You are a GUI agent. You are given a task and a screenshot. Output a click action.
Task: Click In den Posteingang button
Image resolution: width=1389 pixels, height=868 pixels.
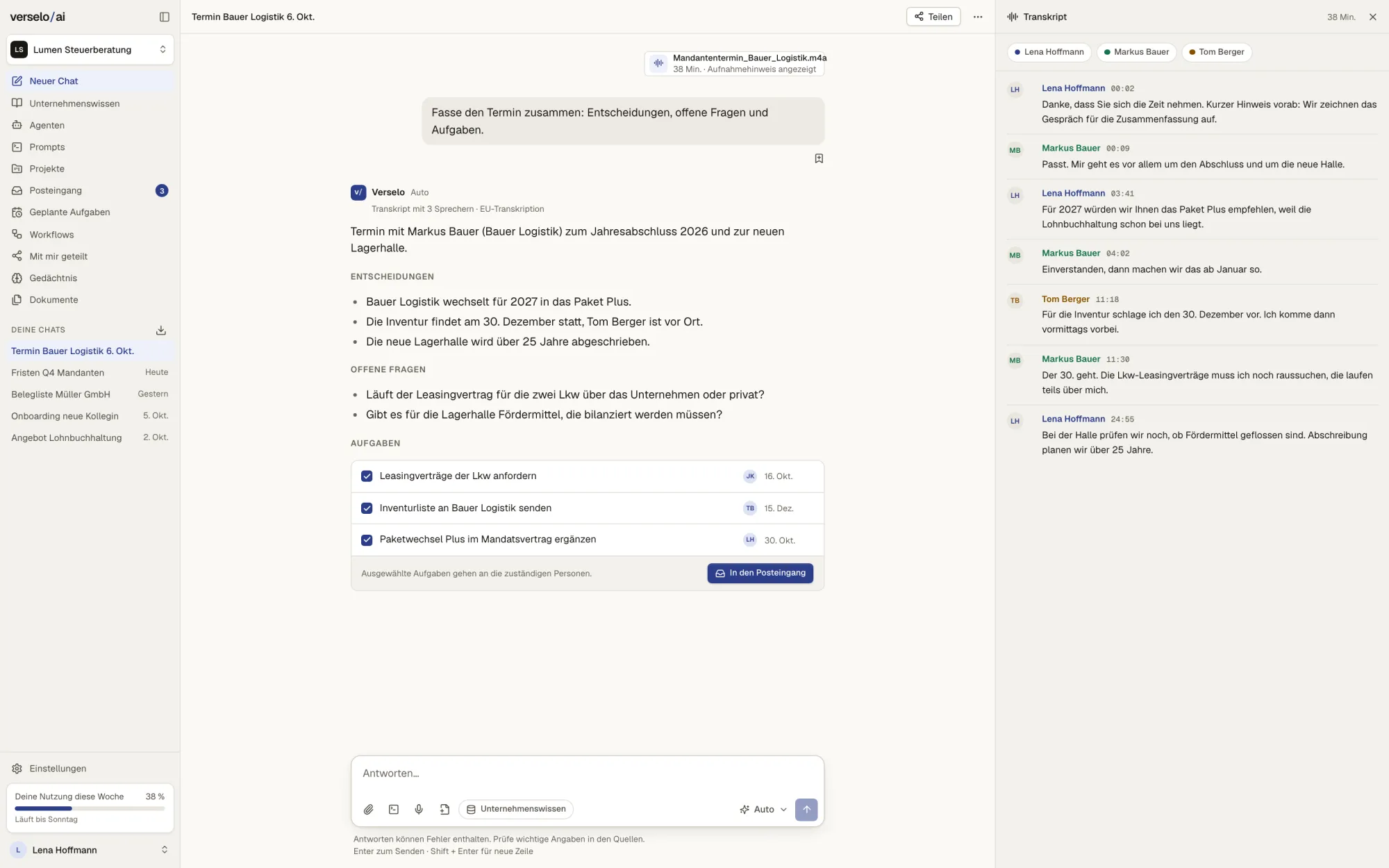point(760,573)
